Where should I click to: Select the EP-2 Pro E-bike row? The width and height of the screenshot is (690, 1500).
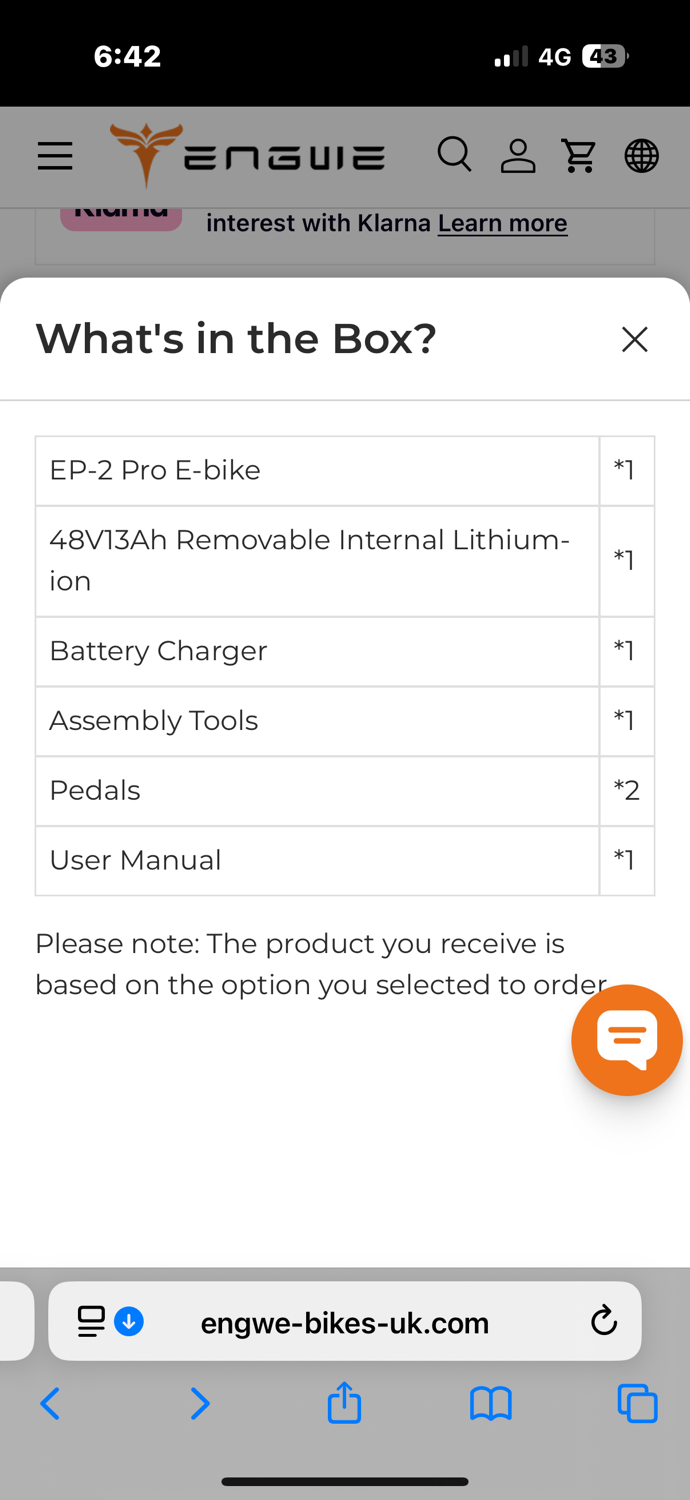point(345,471)
